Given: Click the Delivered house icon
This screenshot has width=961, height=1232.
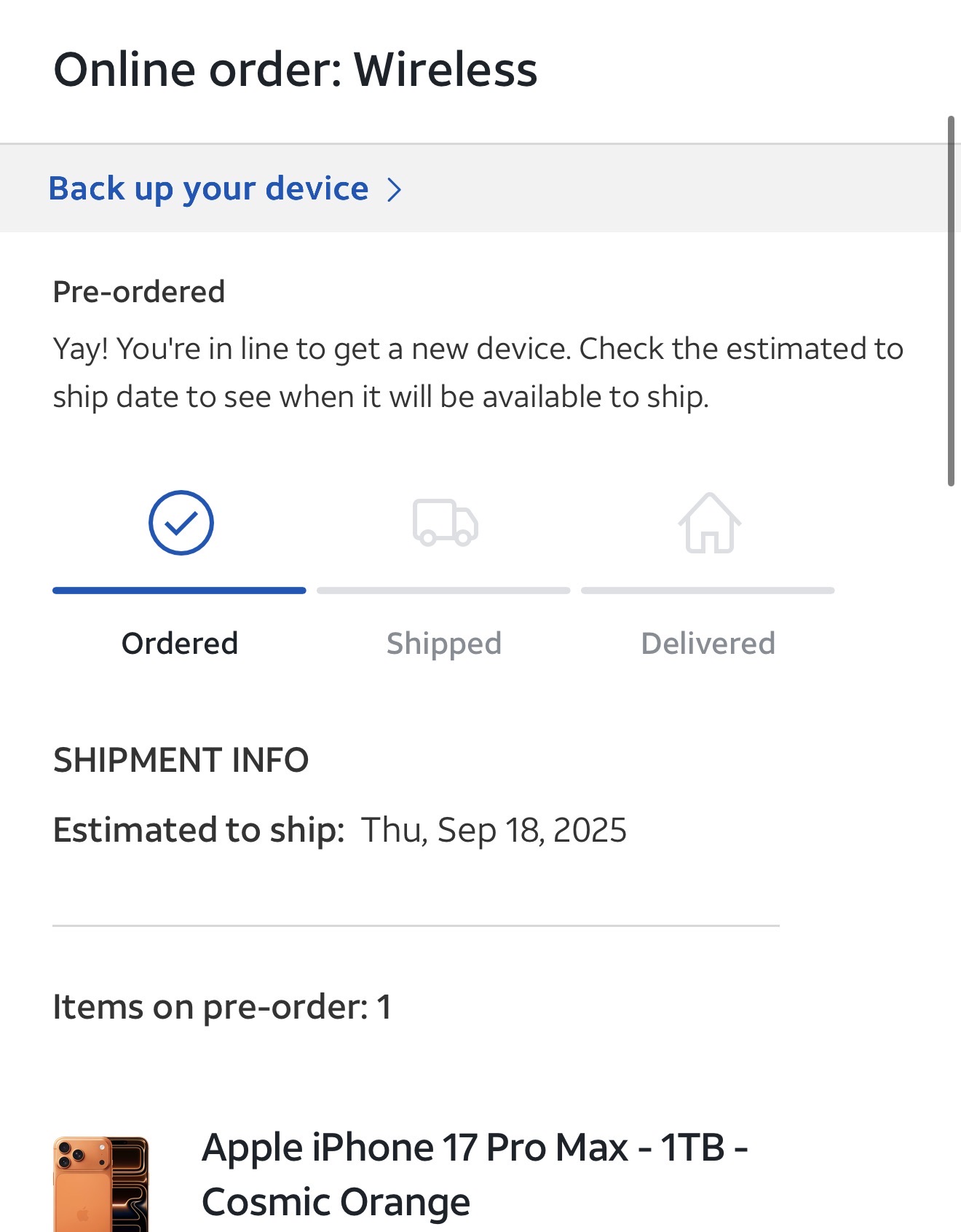Looking at the screenshot, I should pyautogui.click(x=709, y=523).
